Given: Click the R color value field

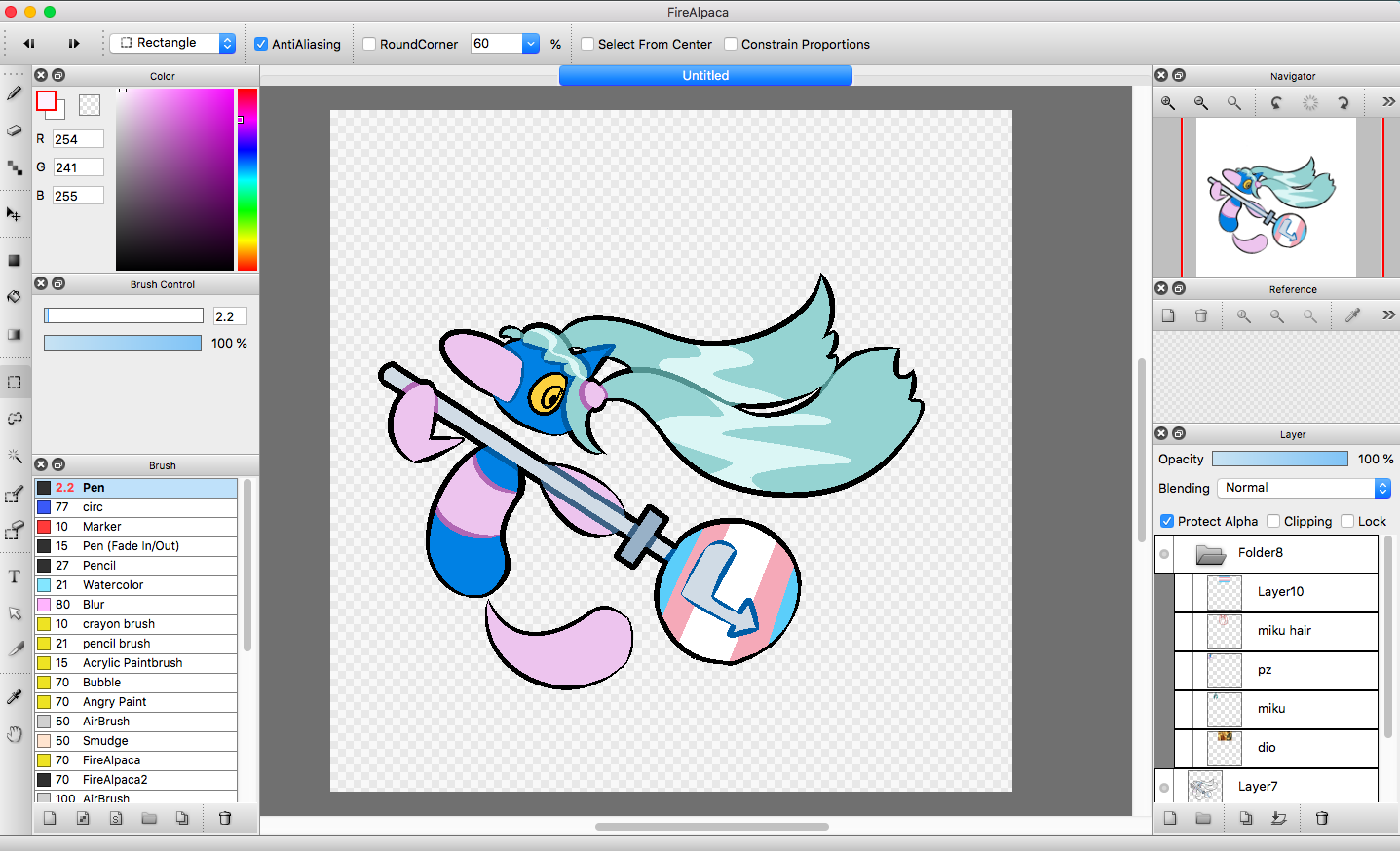Looking at the screenshot, I should click(78, 139).
